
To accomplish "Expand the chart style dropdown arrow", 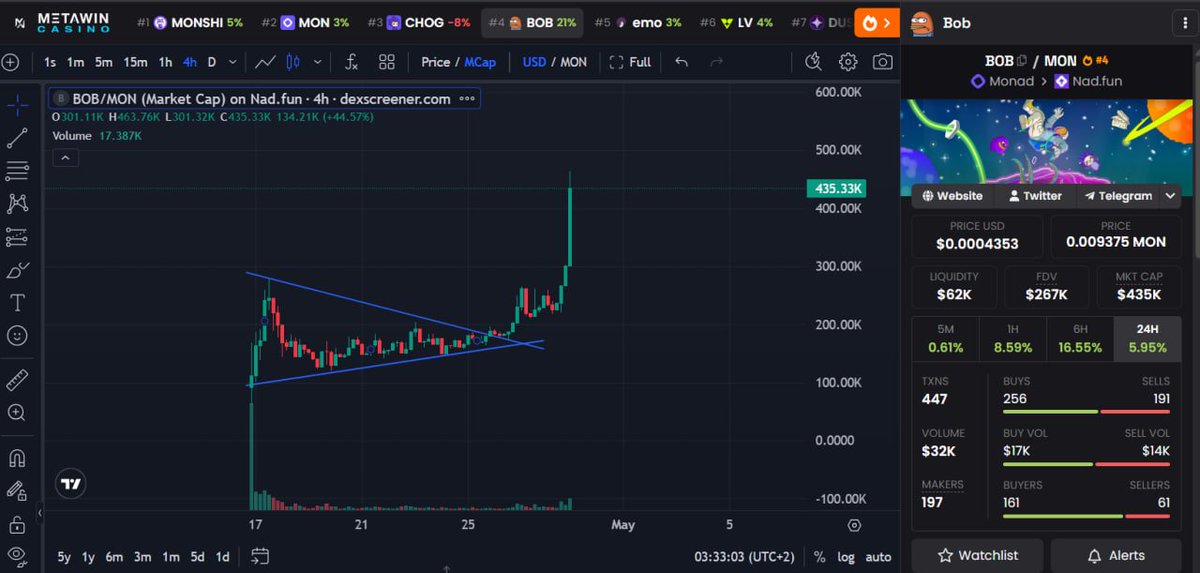I will coord(318,62).
